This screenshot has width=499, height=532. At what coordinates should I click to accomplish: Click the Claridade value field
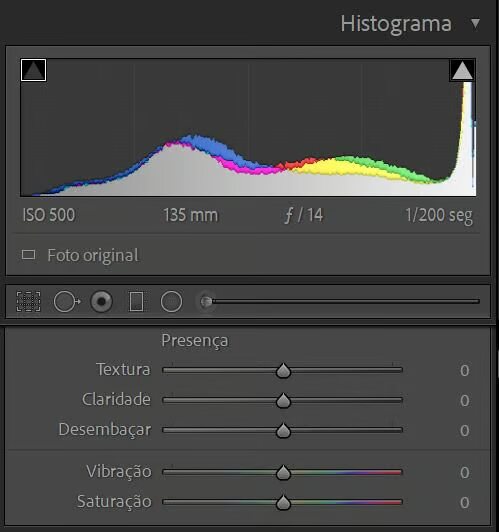point(465,401)
